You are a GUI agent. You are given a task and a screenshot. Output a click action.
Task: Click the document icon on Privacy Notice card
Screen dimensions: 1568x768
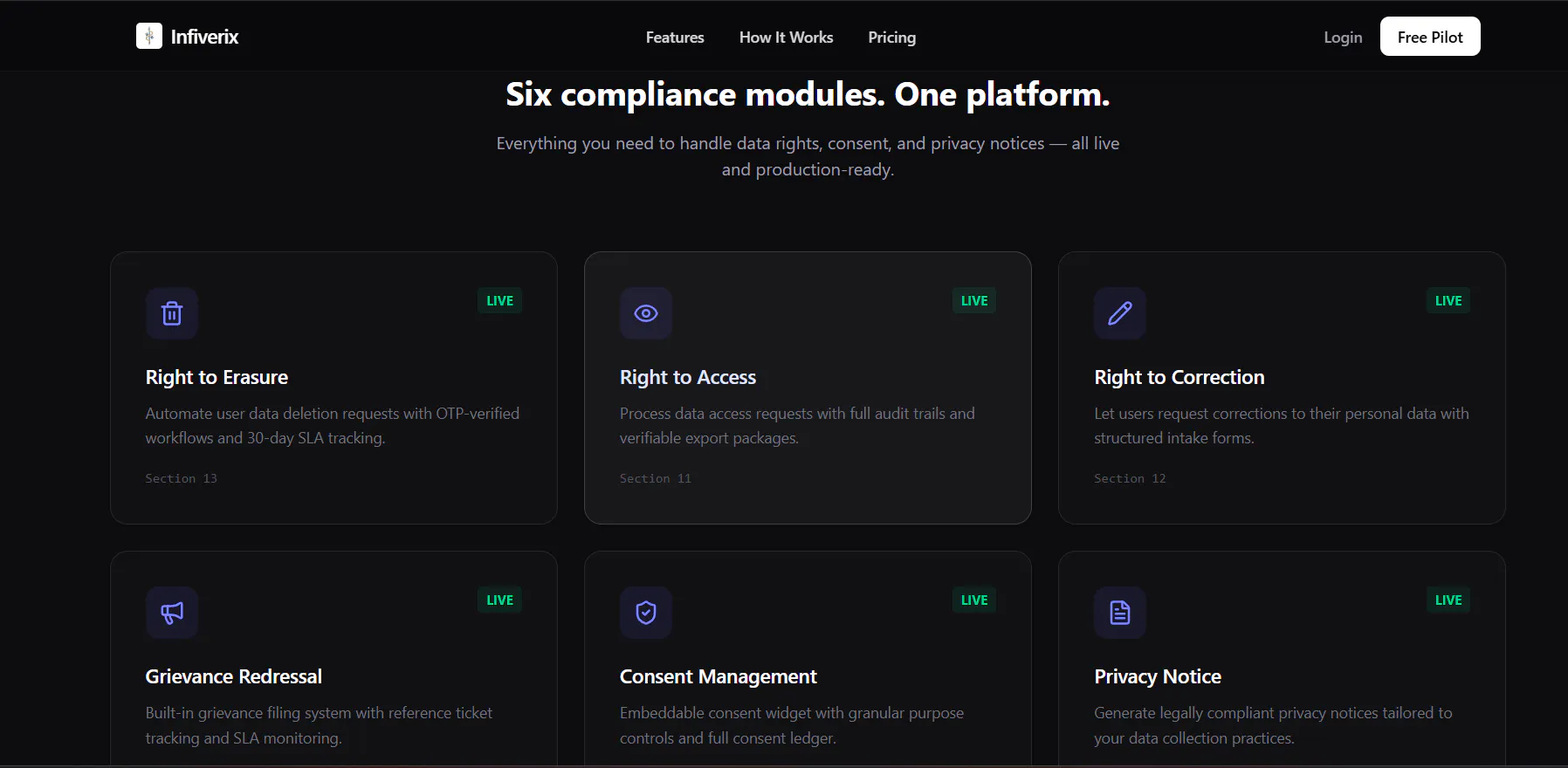coord(1120,613)
